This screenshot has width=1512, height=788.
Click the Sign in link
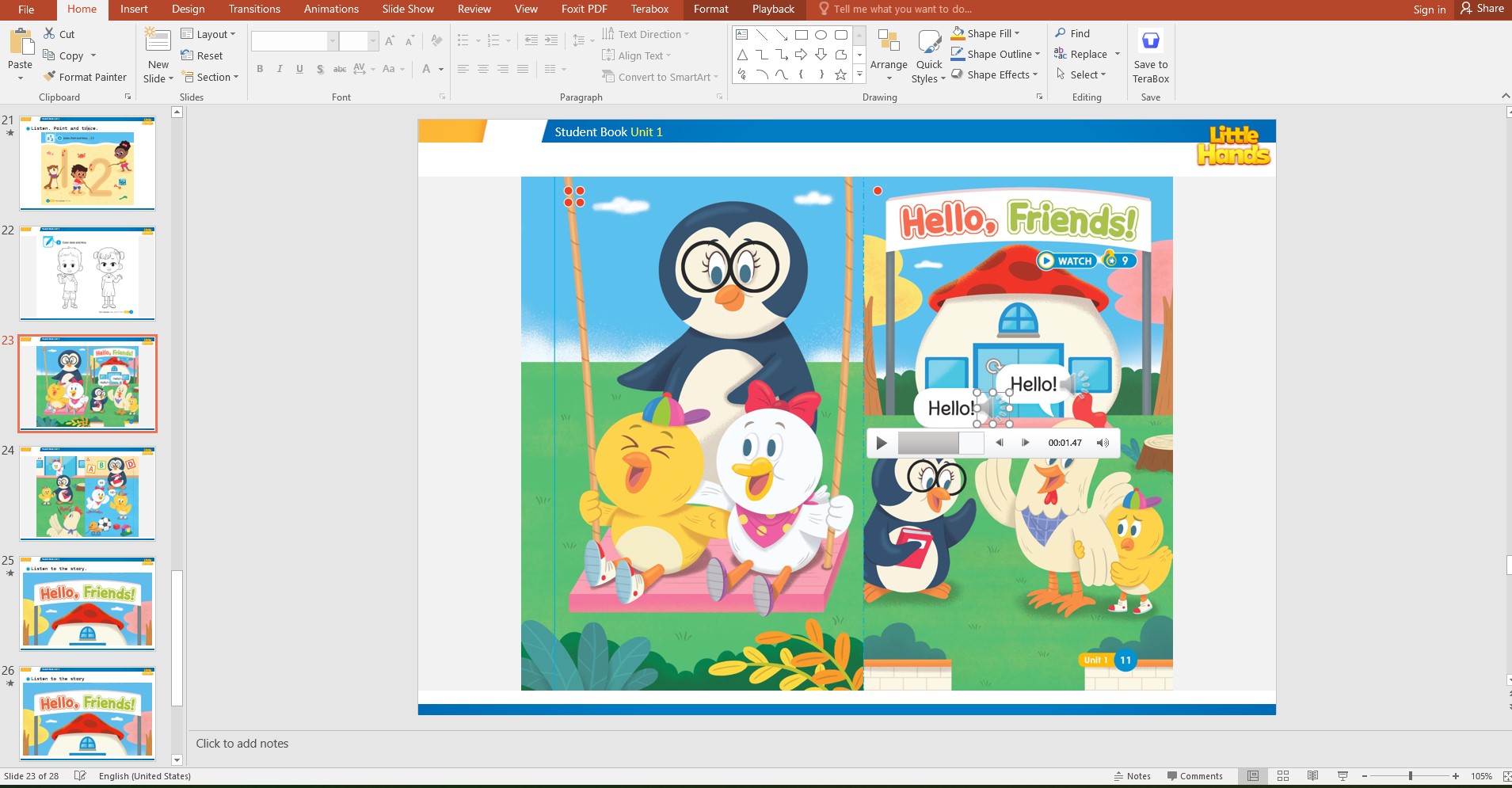pos(1429,10)
